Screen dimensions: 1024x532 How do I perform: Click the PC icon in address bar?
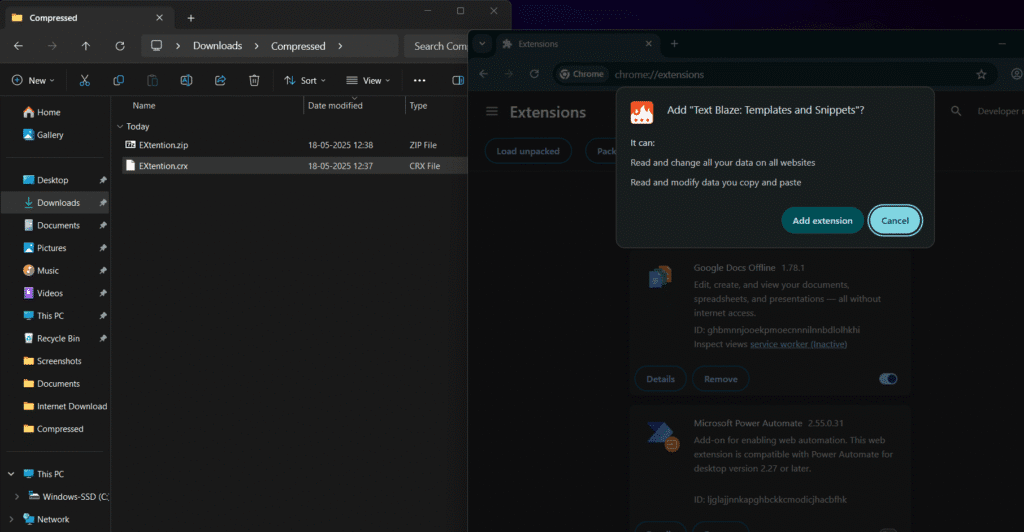point(156,46)
